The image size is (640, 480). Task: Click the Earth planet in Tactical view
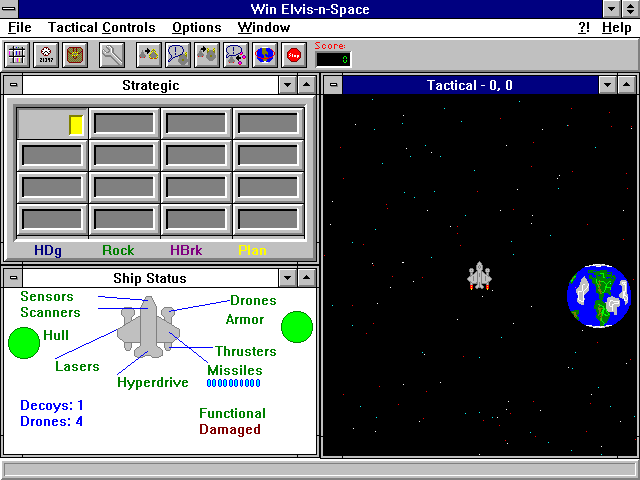point(599,296)
